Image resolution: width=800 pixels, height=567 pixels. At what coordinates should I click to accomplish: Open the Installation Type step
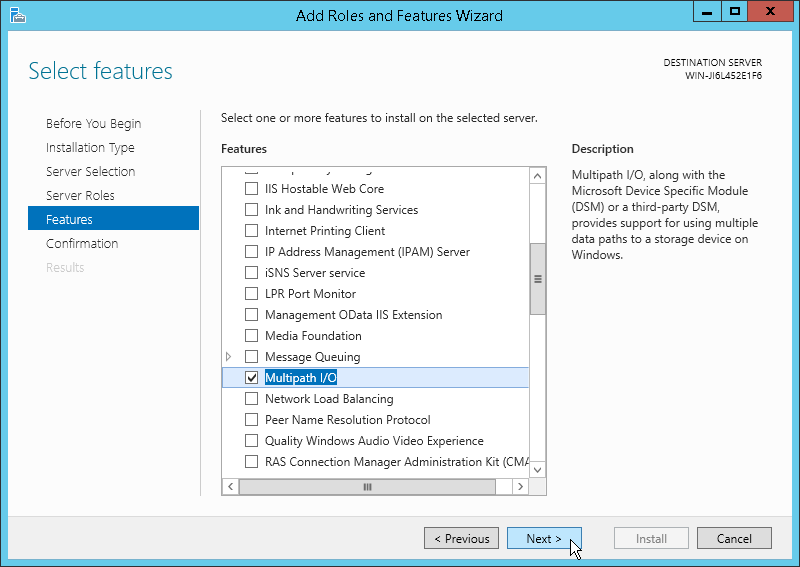[90, 147]
